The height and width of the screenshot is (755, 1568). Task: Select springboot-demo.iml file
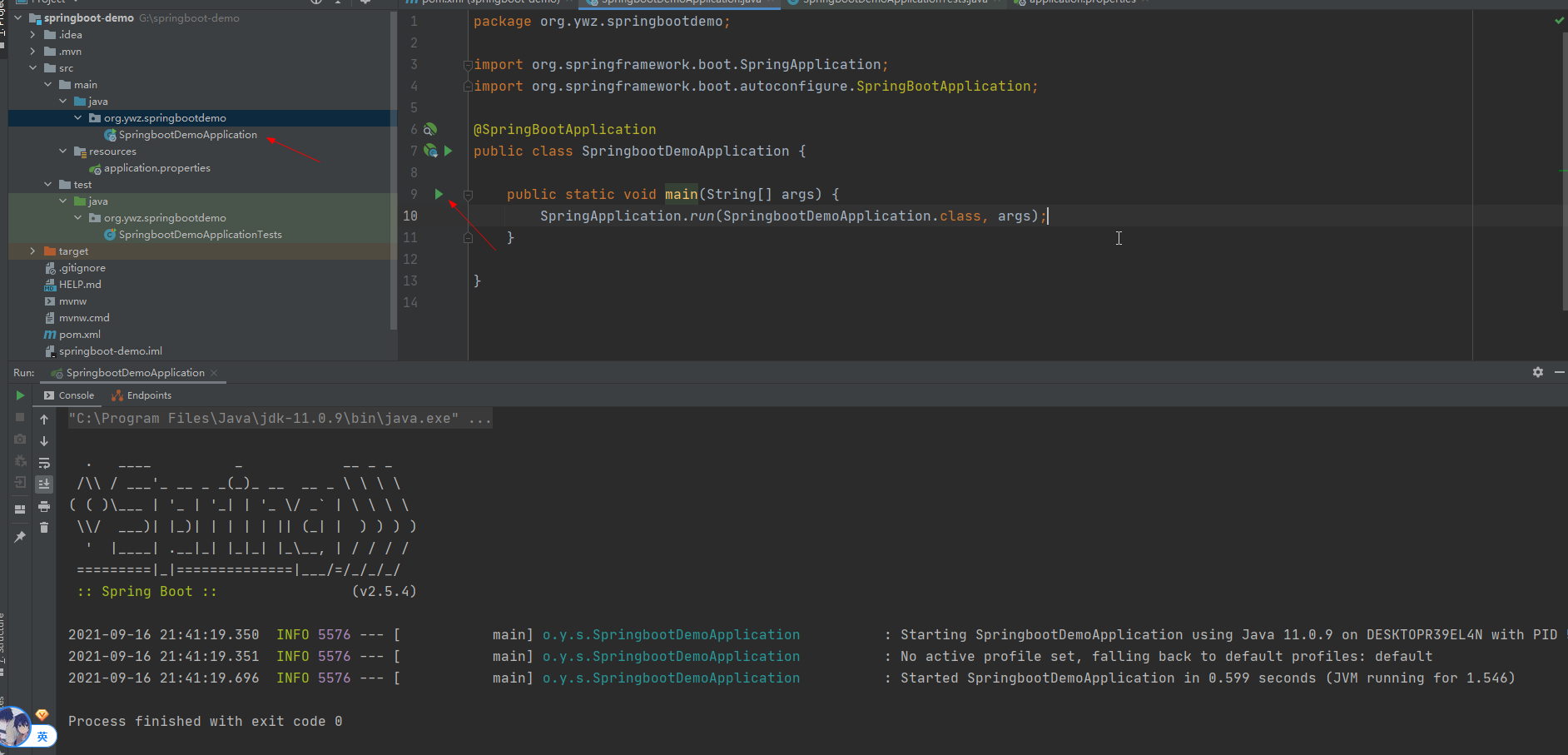pos(110,350)
